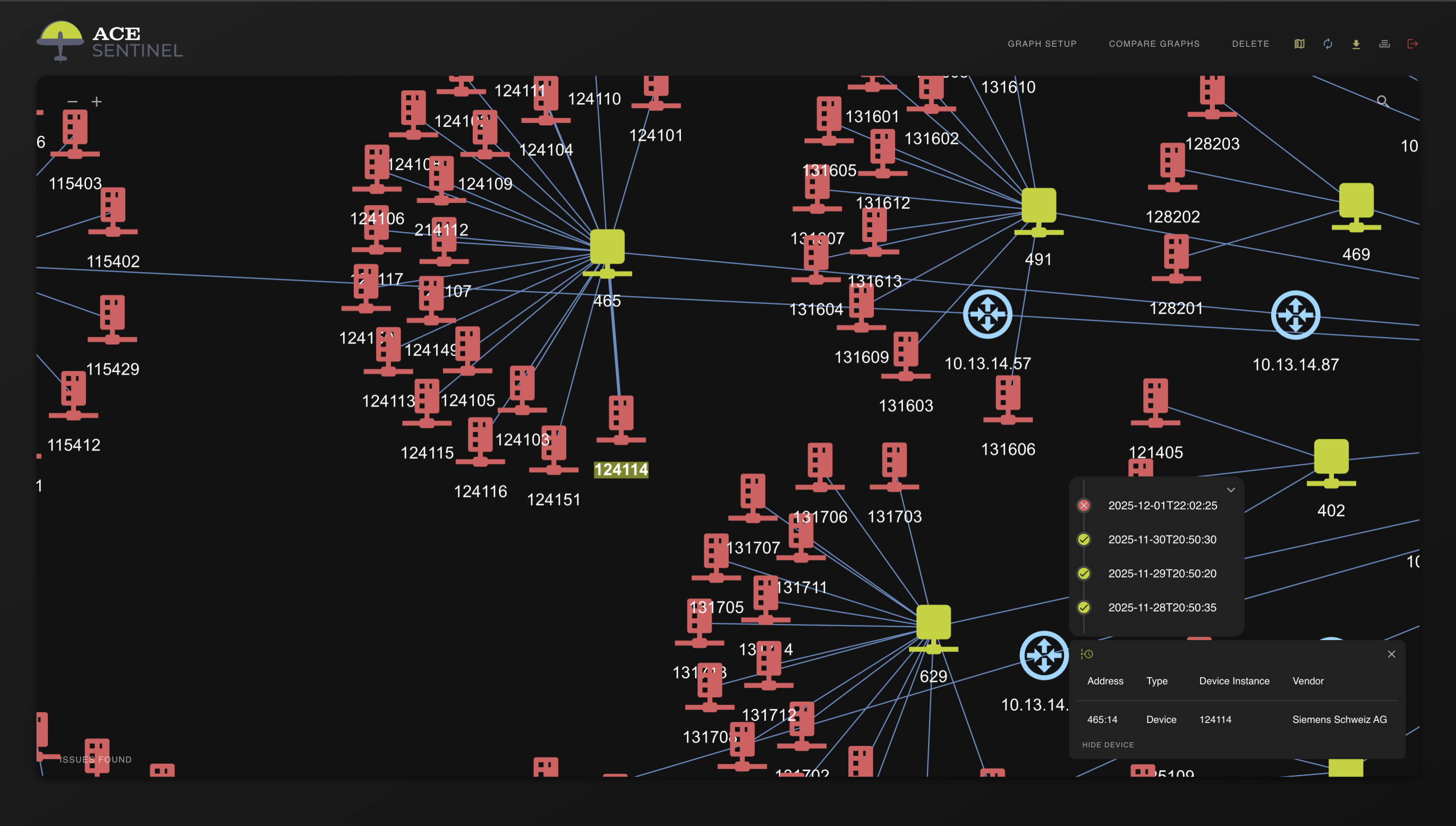This screenshot has height=826, width=1456.
Task: Select failed snapshot 2025-12-01T22:02:25
Action: (1162, 506)
